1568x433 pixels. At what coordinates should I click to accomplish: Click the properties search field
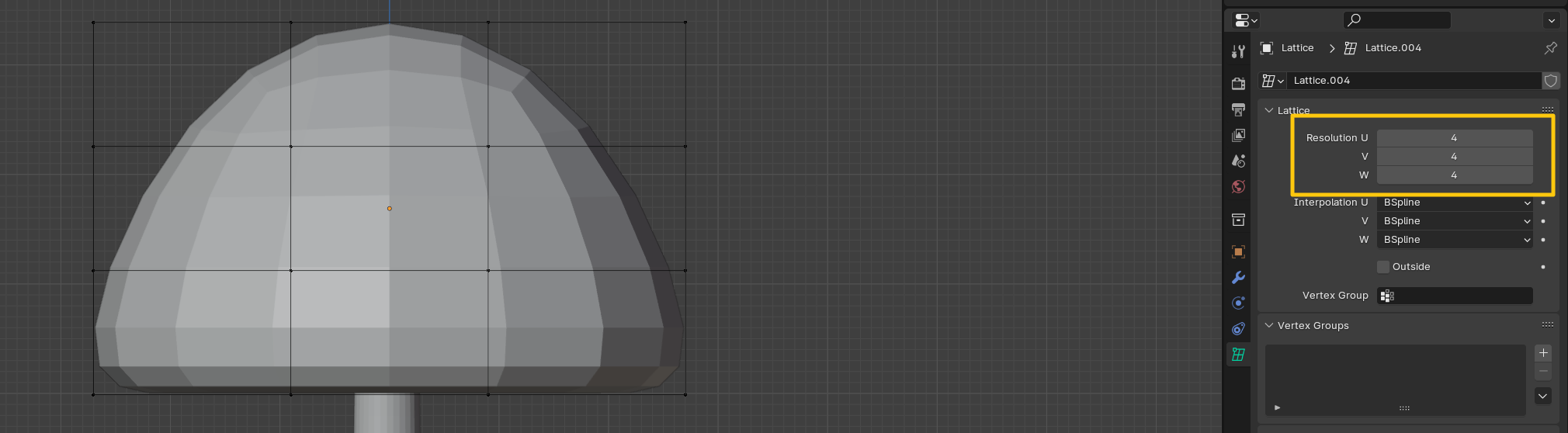1396,20
